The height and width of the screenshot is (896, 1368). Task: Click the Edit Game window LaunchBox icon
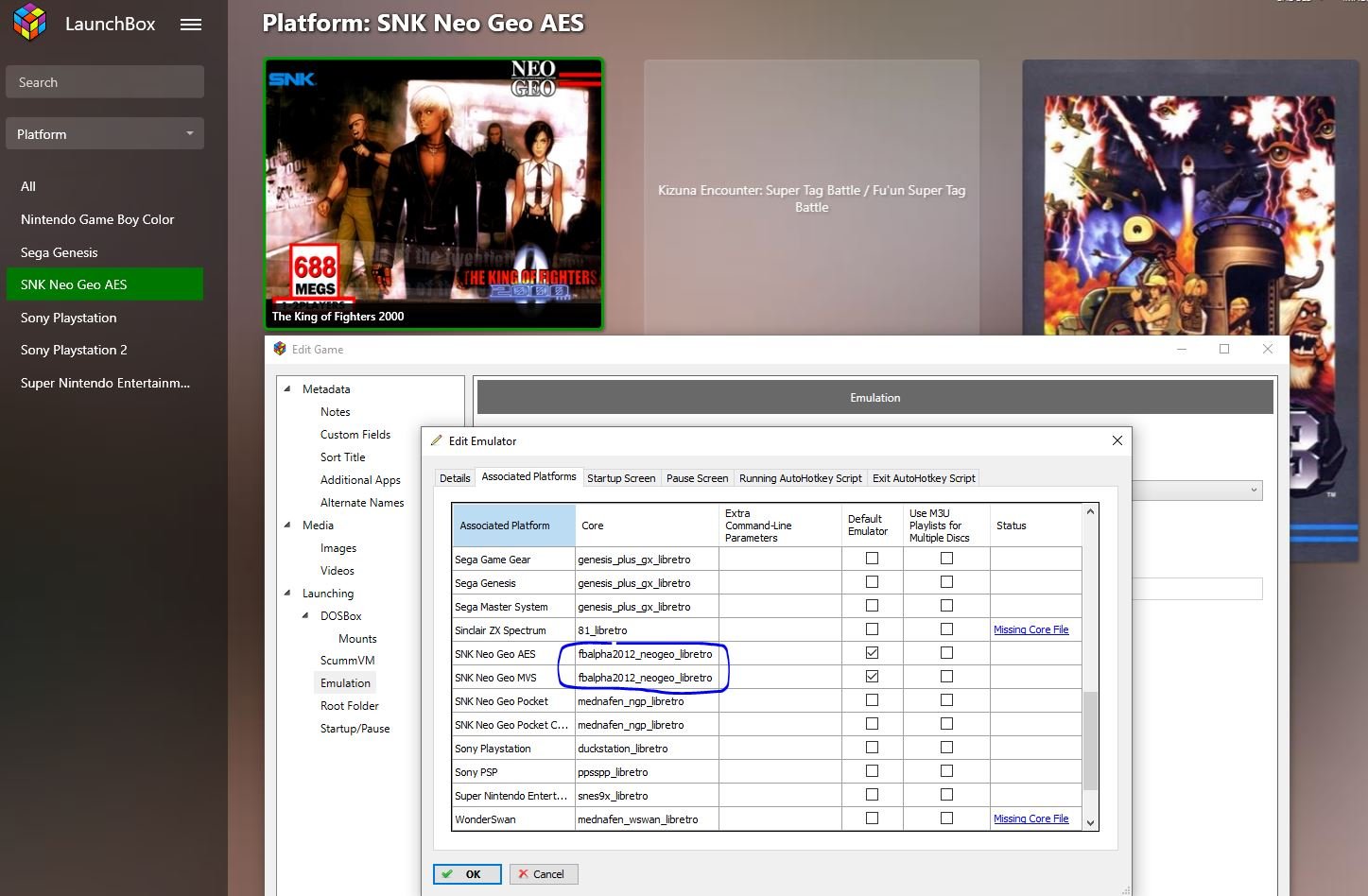[280, 349]
